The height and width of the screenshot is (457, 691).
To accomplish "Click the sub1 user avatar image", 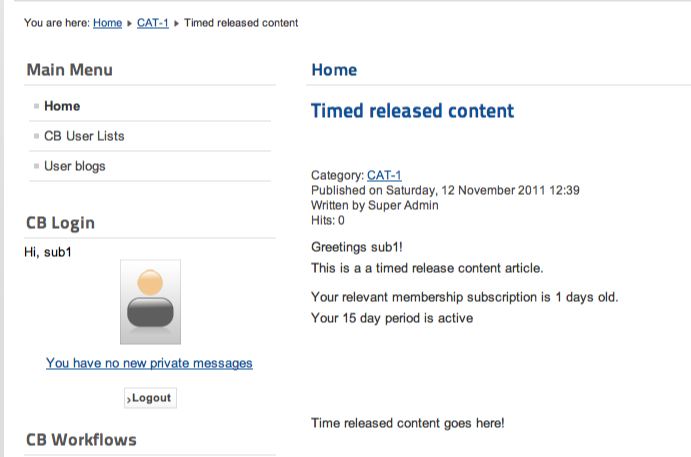I will tap(150, 302).
